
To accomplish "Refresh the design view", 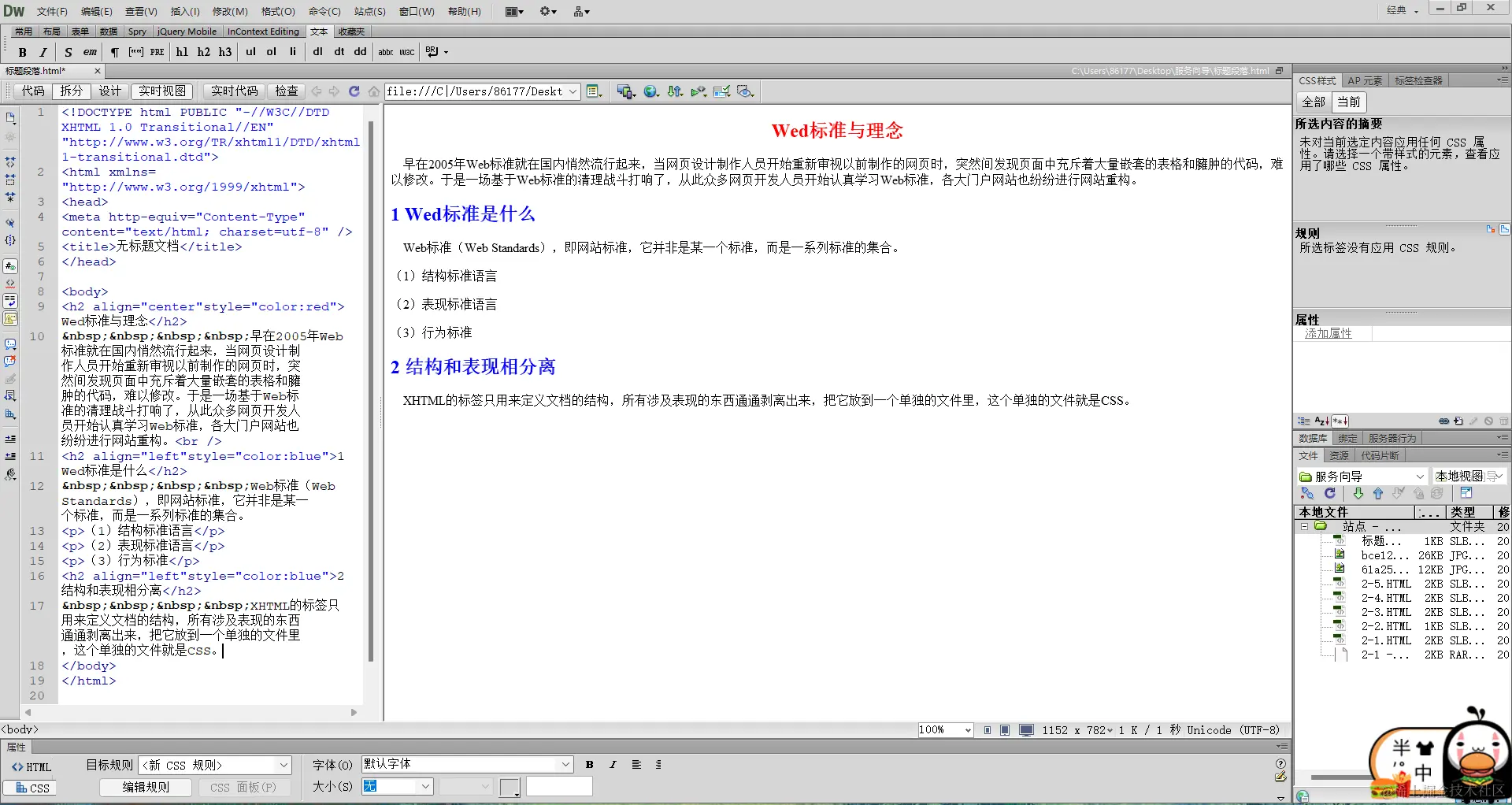I will click(354, 91).
